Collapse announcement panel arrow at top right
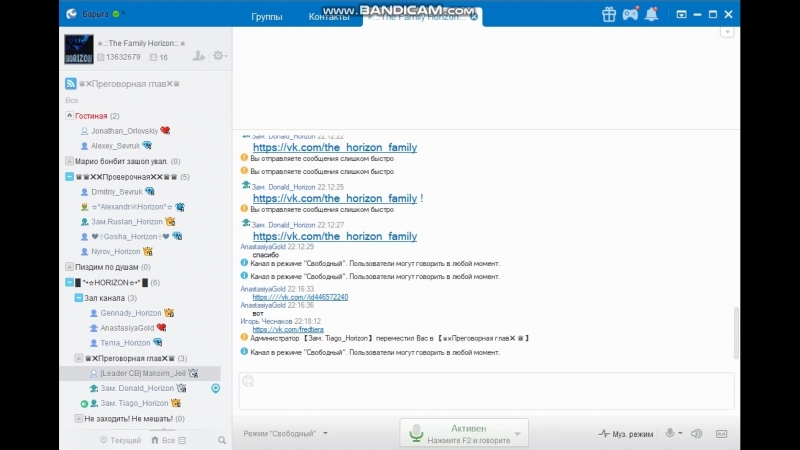 [727, 32]
